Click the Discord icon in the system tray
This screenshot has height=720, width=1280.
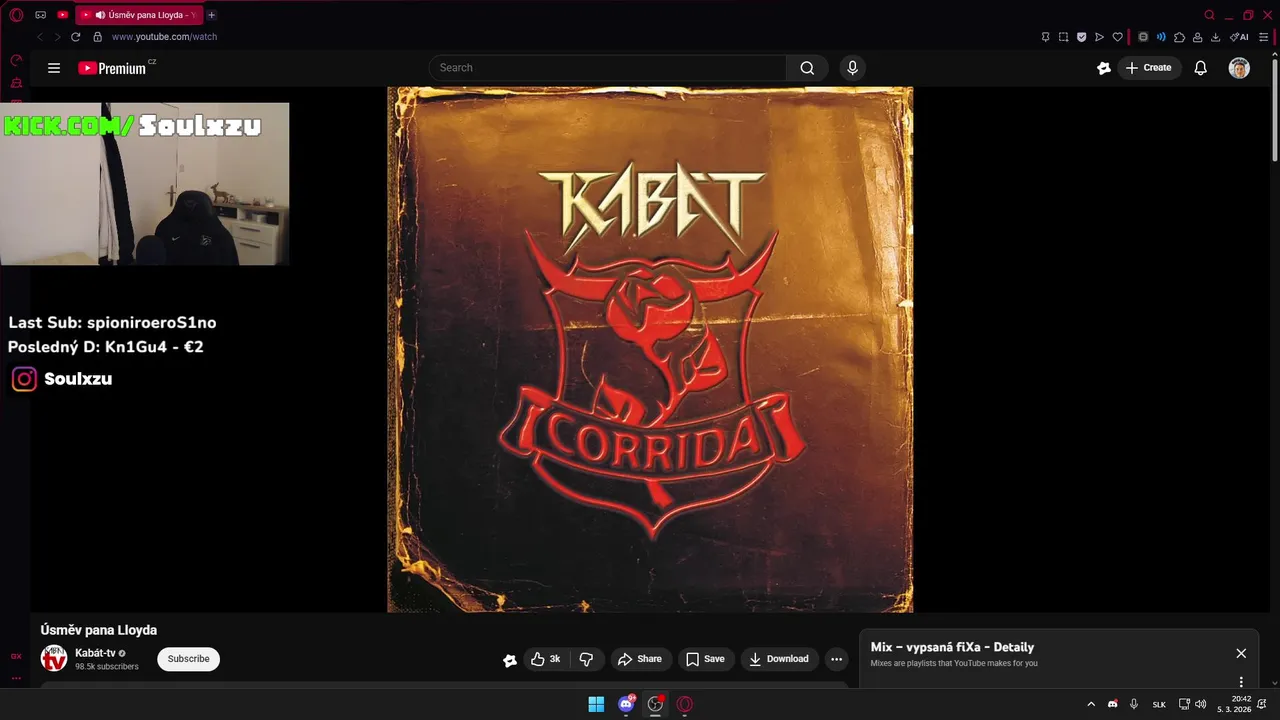coord(1113,704)
